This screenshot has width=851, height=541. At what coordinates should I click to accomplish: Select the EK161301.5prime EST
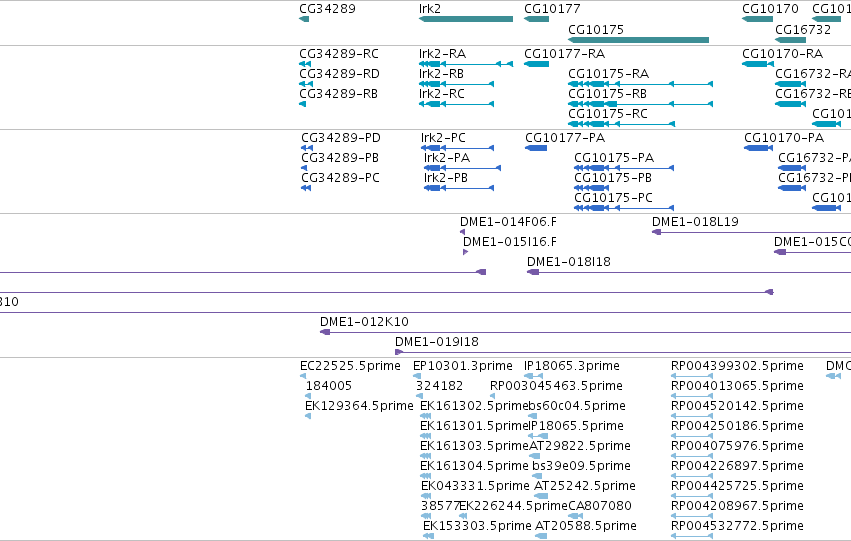coord(474,427)
